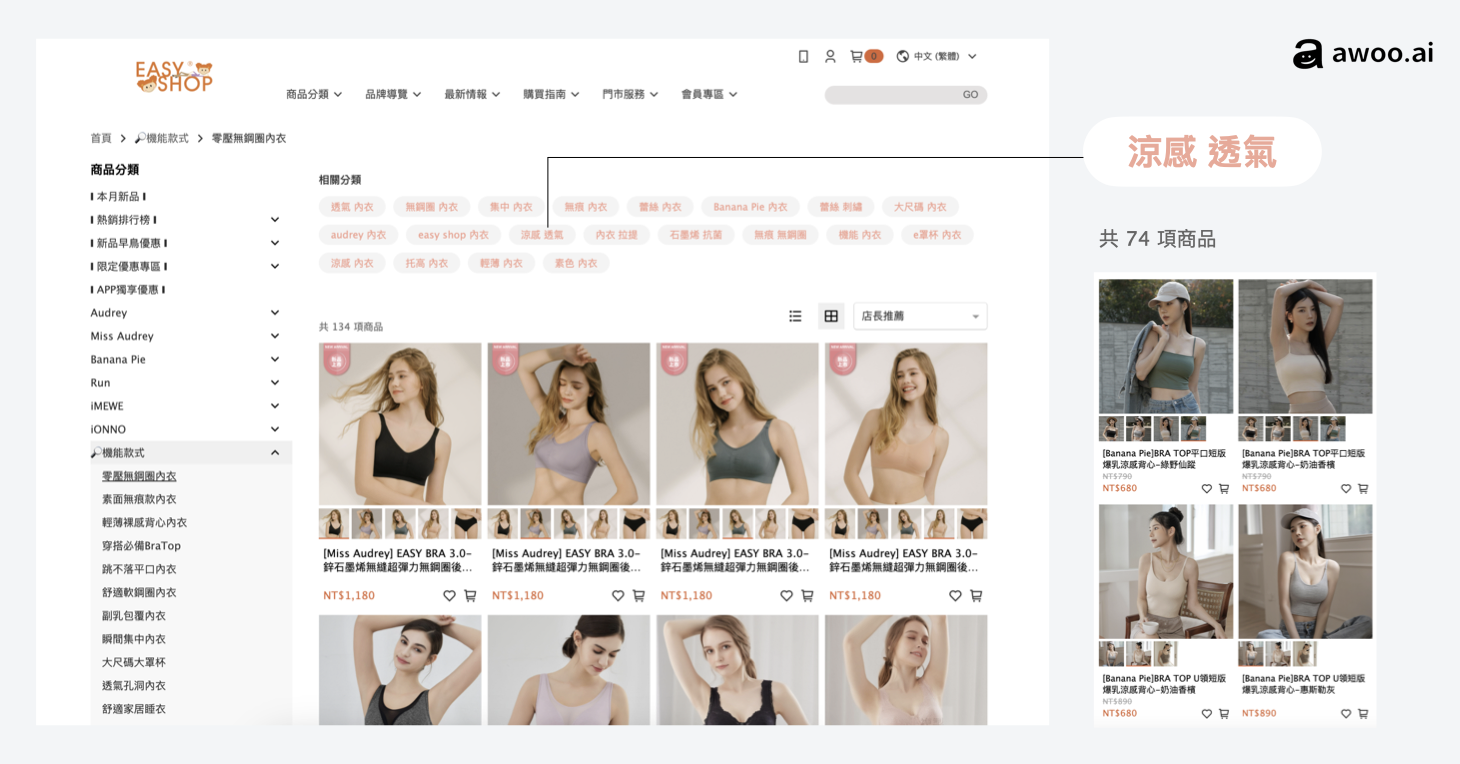Add the U領短版 奶油香檳 BRA TOP to cart

pyautogui.click(x=1224, y=714)
